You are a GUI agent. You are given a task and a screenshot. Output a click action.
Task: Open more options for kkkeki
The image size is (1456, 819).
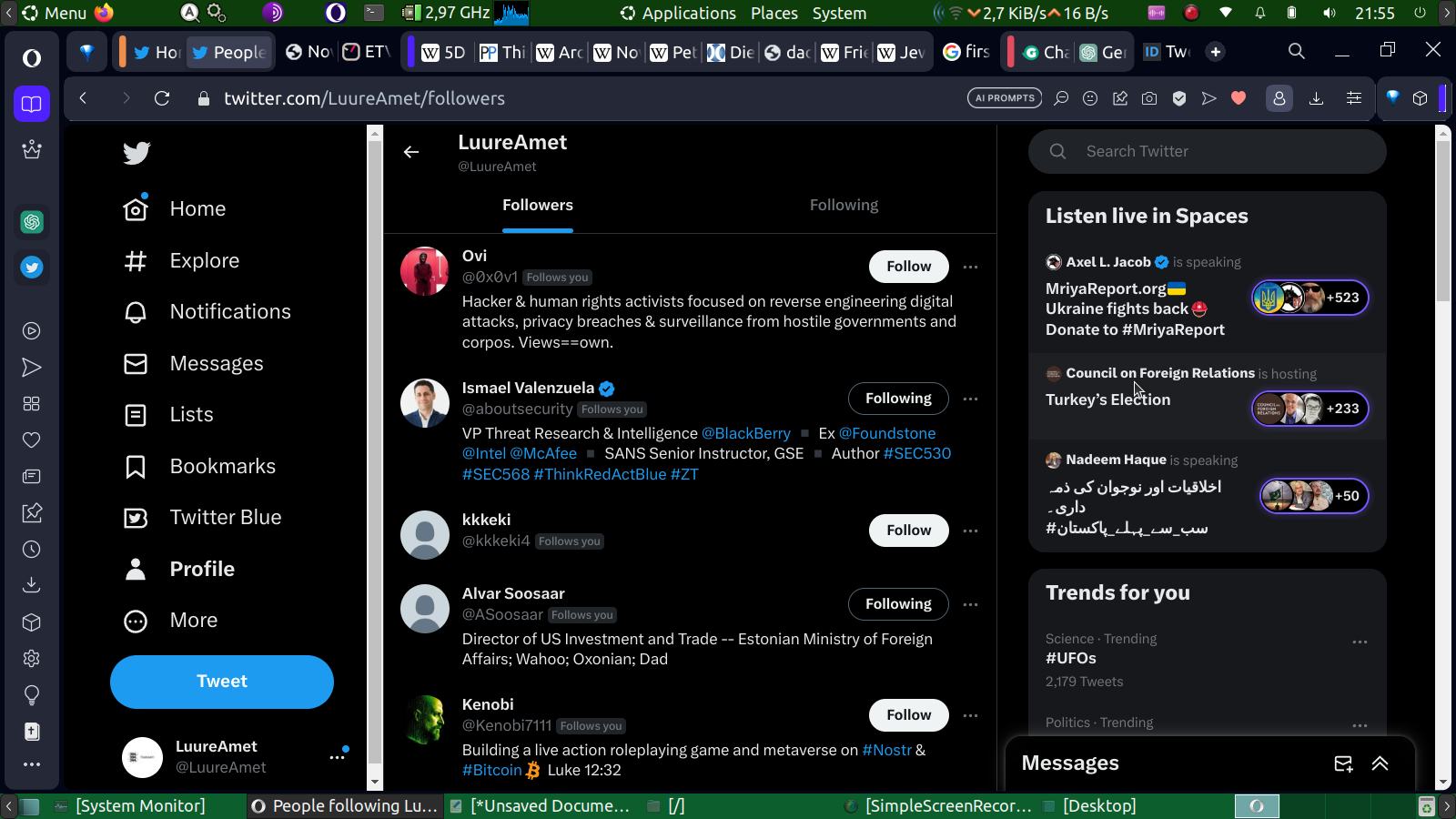point(971,531)
